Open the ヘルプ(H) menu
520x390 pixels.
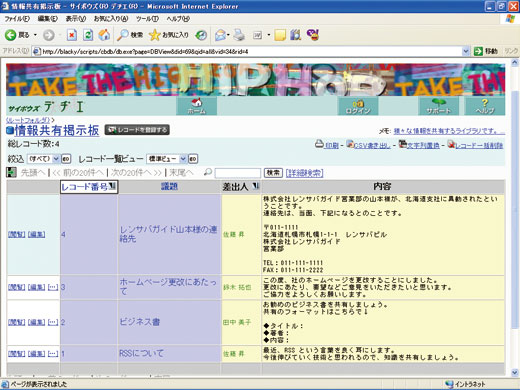click(178, 19)
